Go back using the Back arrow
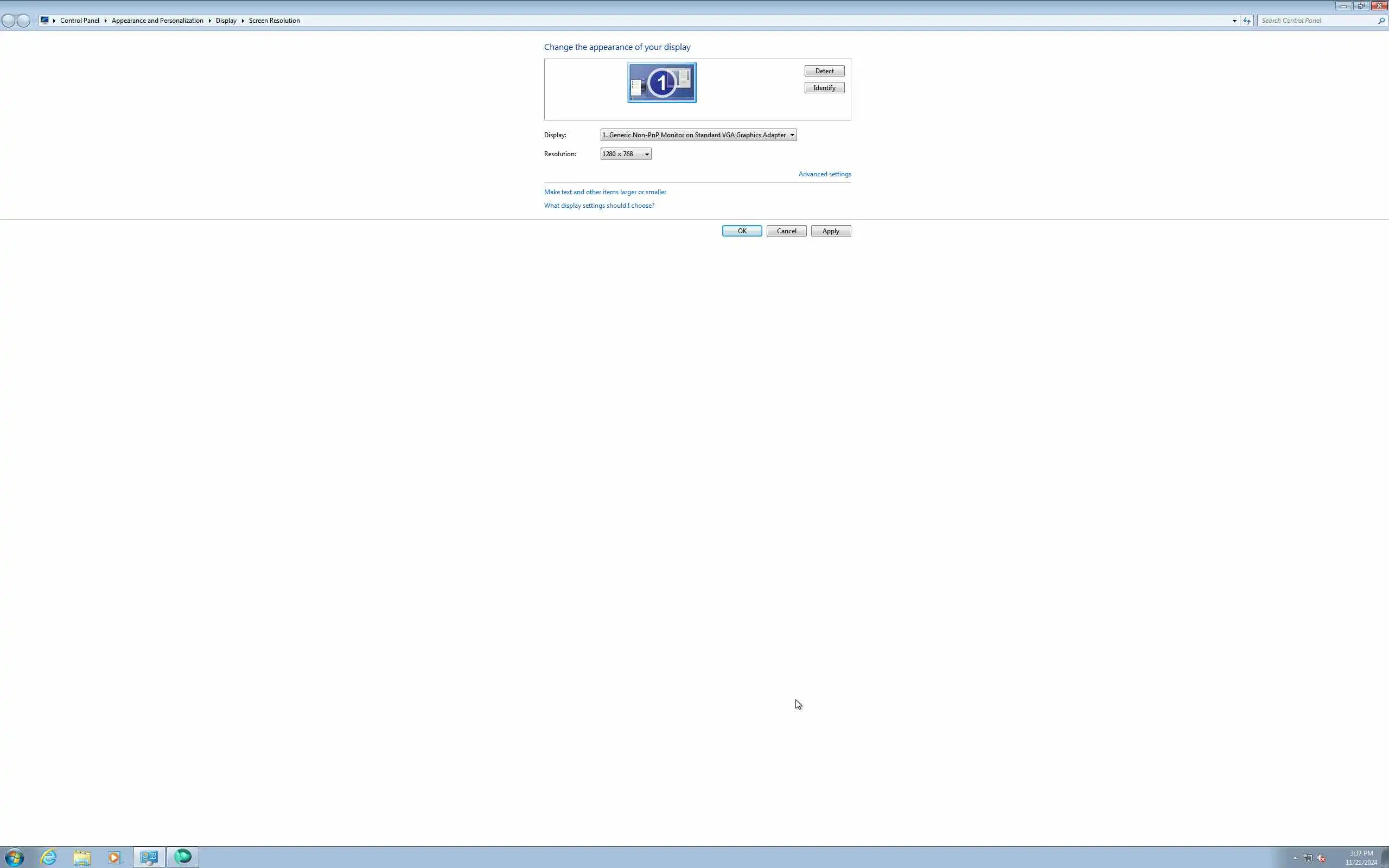The height and width of the screenshot is (868, 1389). [x=9, y=21]
